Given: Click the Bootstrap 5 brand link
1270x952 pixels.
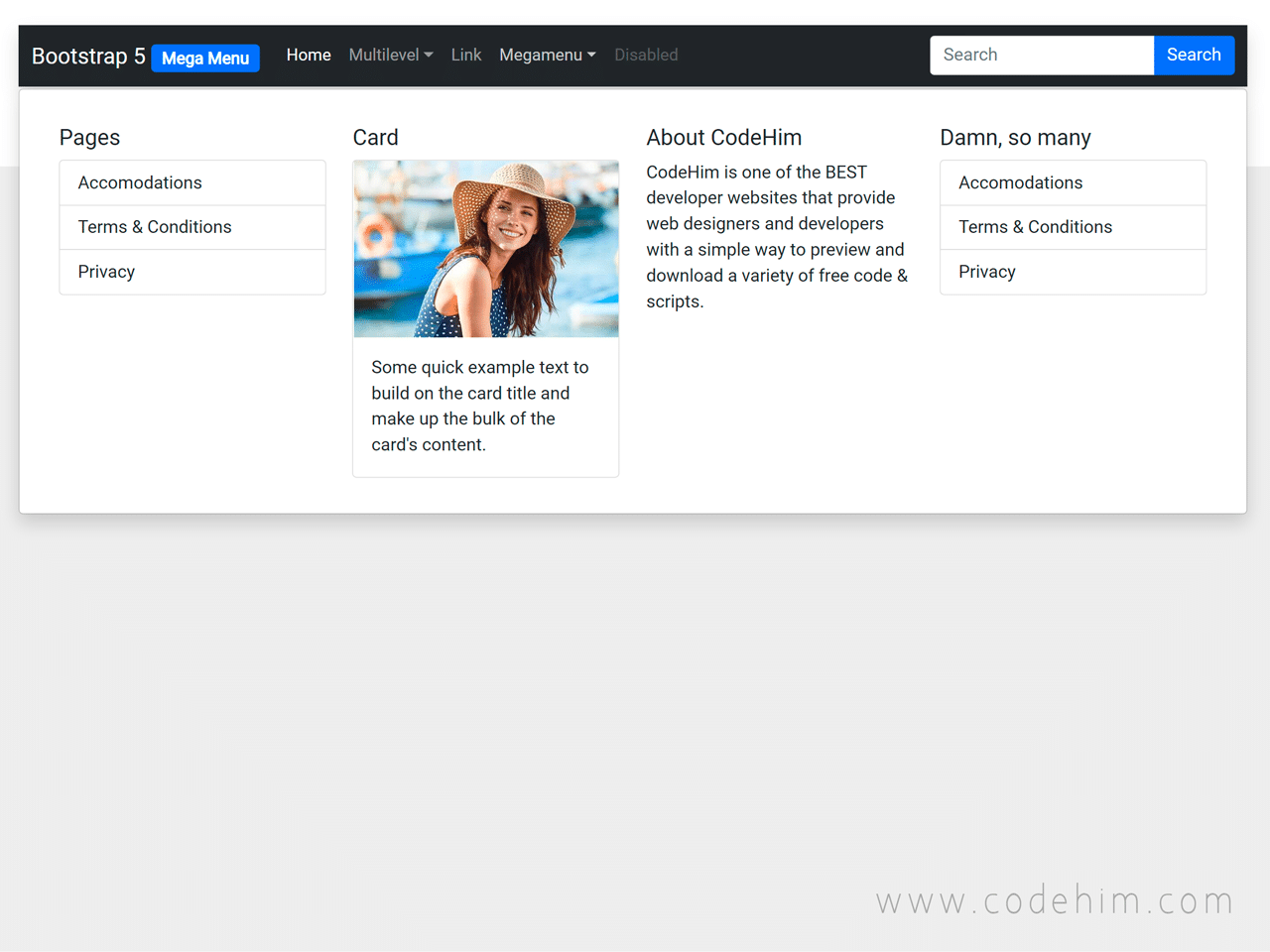Looking at the screenshot, I should [x=87, y=57].
